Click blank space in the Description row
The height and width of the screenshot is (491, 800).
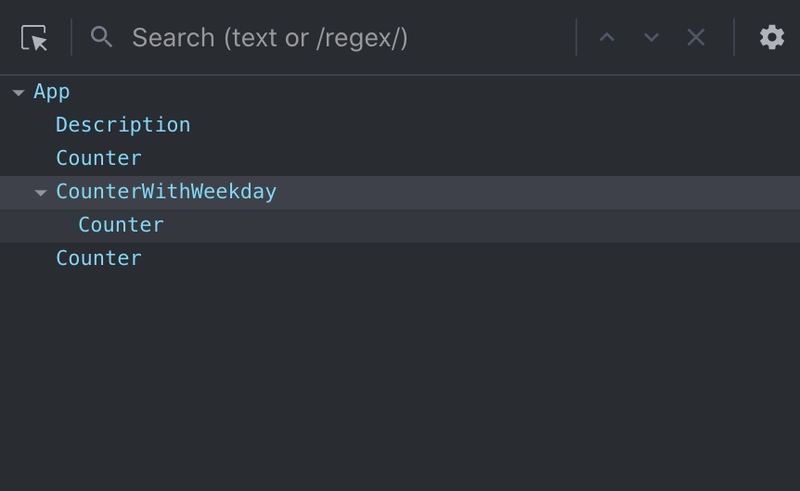(495, 125)
